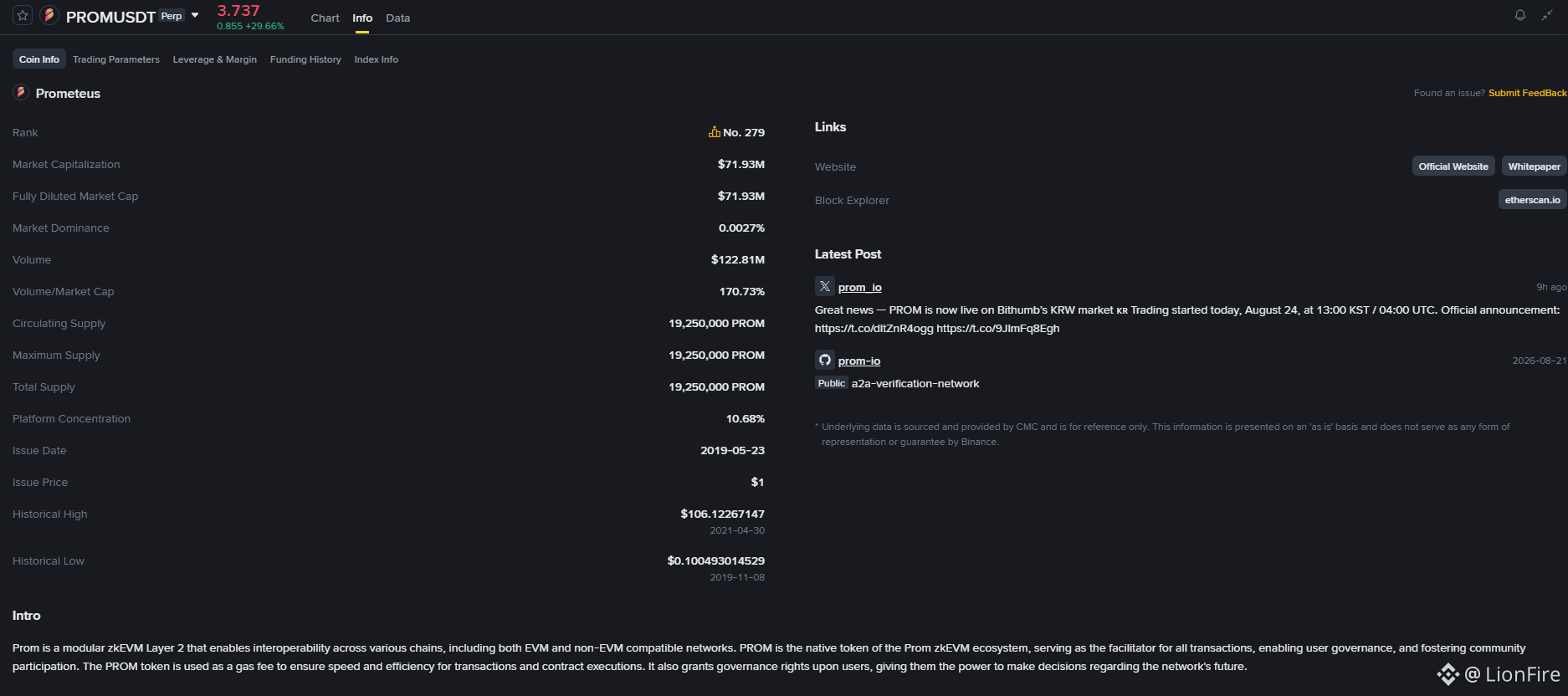Screen dimensions: 1568x696
Task: Open the Official Website link
Action: tap(1453, 166)
